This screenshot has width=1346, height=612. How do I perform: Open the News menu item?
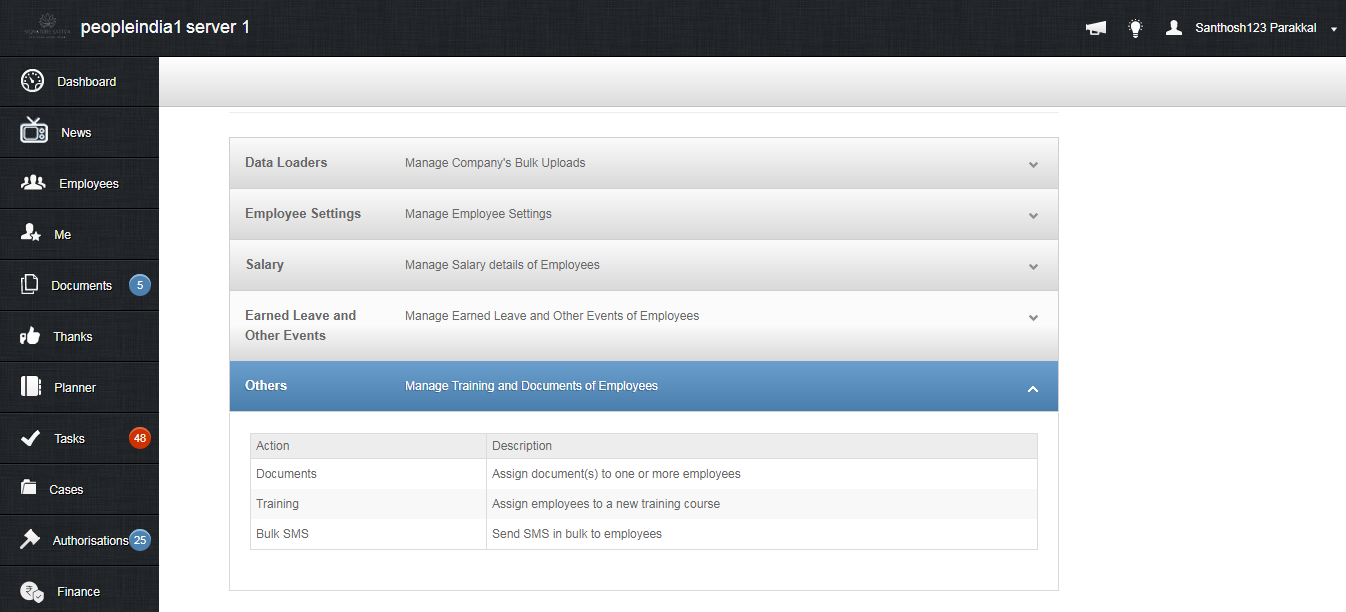point(79,132)
